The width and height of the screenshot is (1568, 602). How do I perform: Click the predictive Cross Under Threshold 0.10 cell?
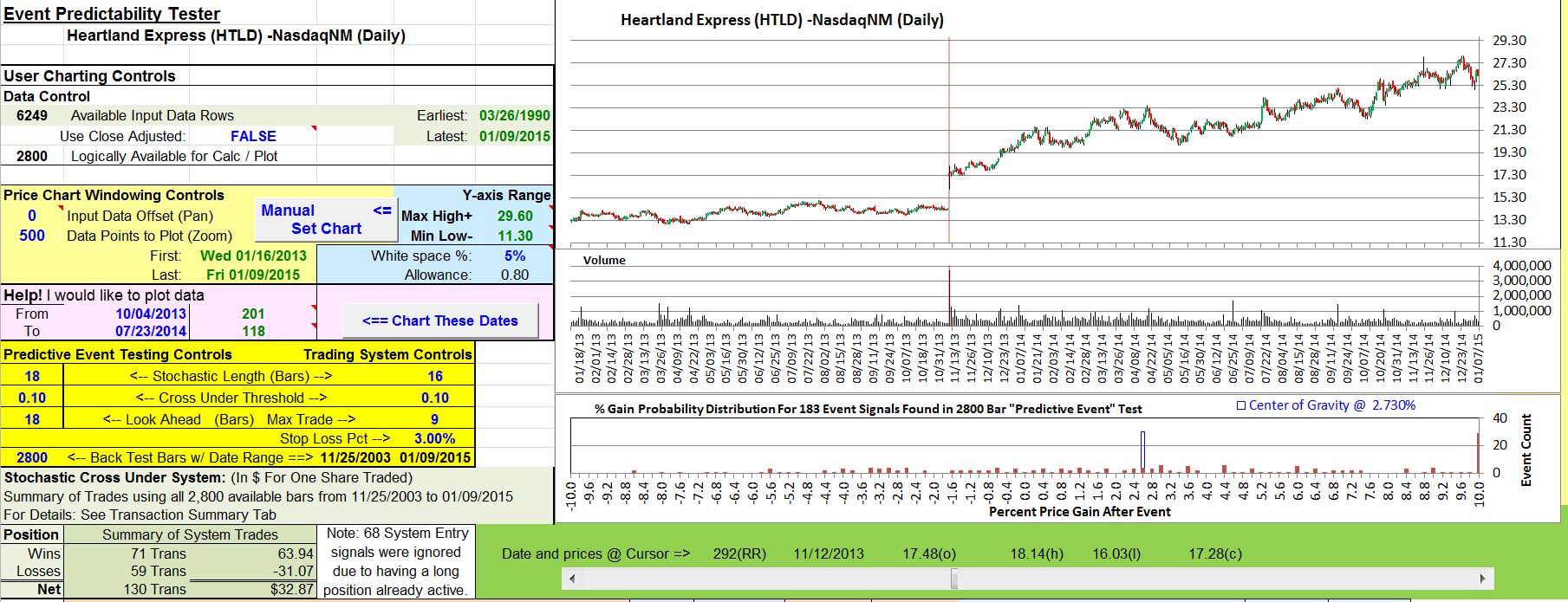[32, 398]
